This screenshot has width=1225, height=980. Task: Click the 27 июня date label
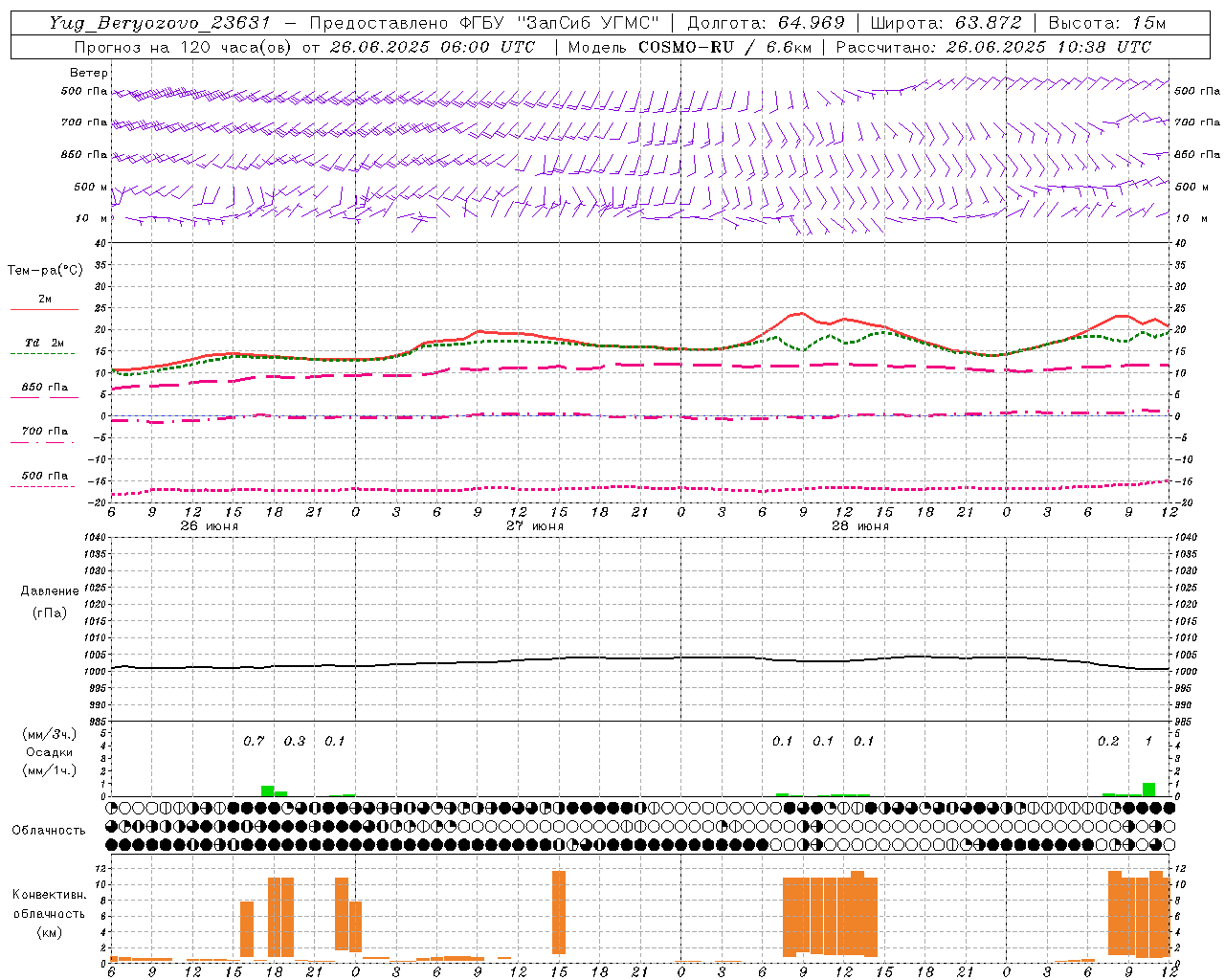534,526
